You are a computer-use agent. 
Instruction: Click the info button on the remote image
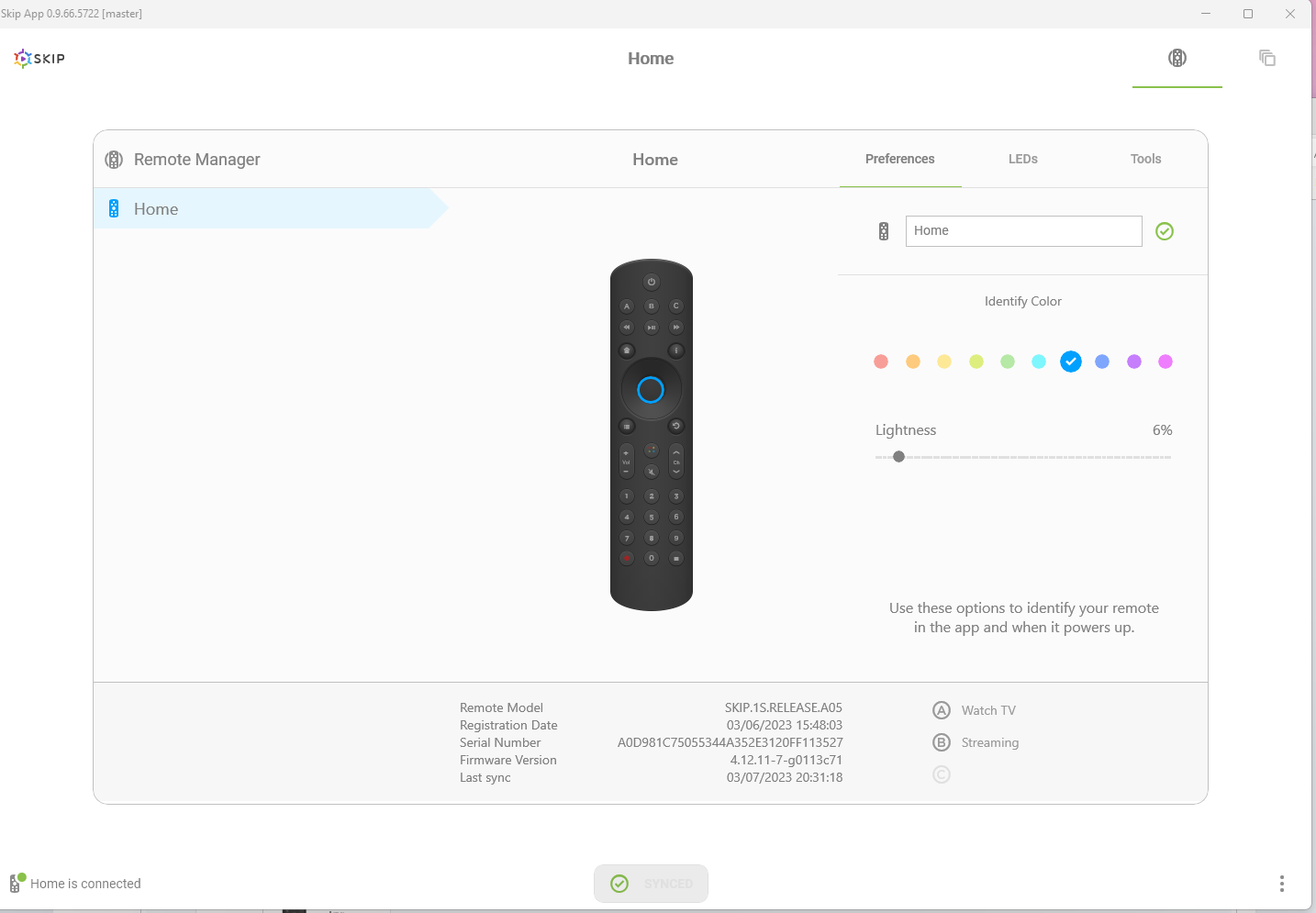point(676,351)
